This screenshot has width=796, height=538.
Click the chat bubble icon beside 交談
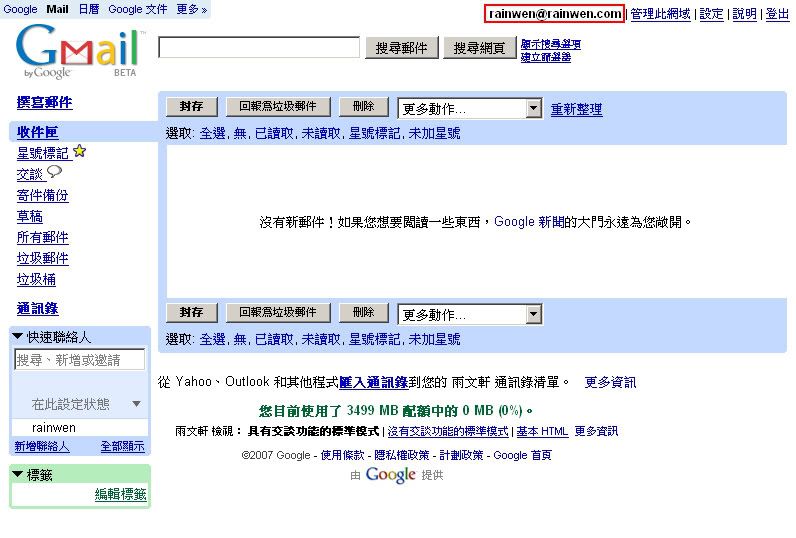point(55,173)
